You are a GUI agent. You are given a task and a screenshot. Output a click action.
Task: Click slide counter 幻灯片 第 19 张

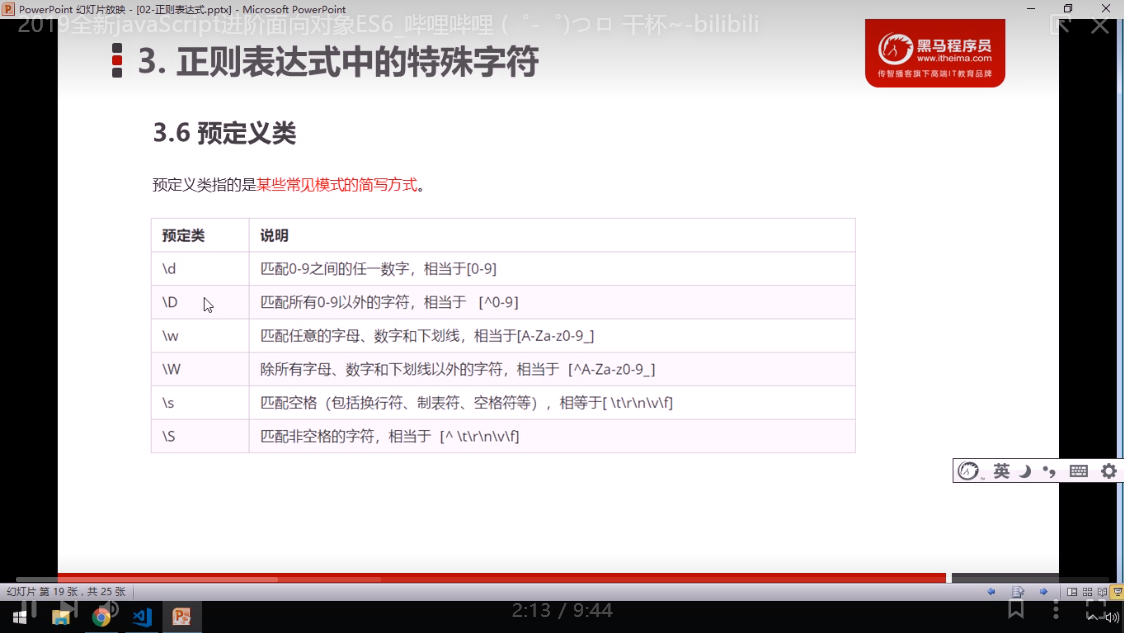tap(42, 591)
